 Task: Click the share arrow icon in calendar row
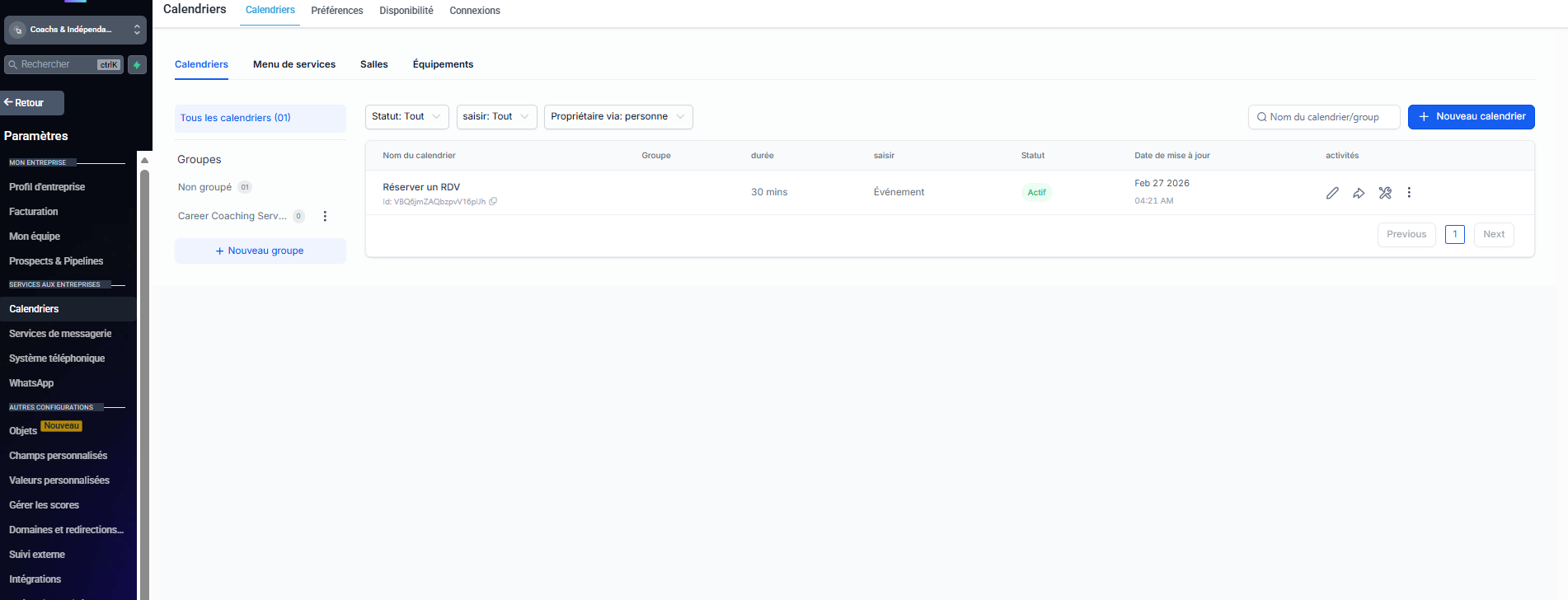[x=1359, y=193]
